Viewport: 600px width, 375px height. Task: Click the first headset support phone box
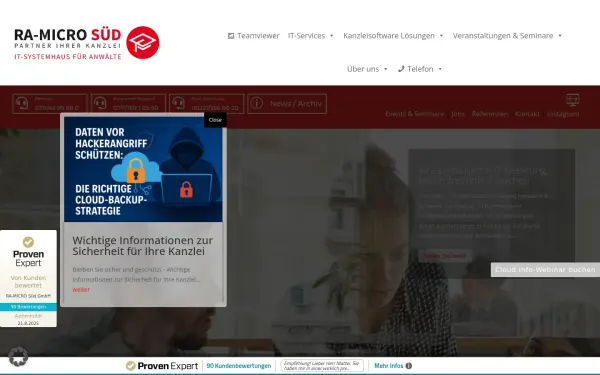[x=50, y=104]
